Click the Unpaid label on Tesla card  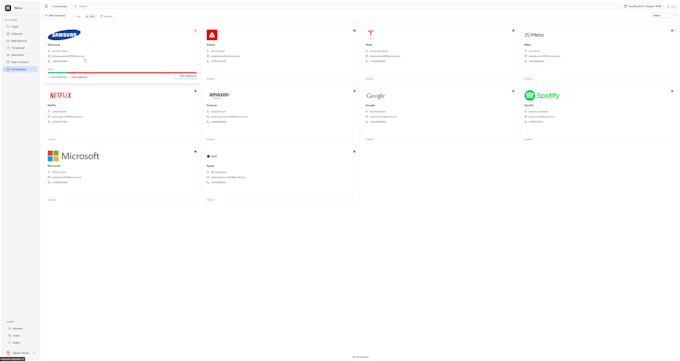[x=369, y=79]
